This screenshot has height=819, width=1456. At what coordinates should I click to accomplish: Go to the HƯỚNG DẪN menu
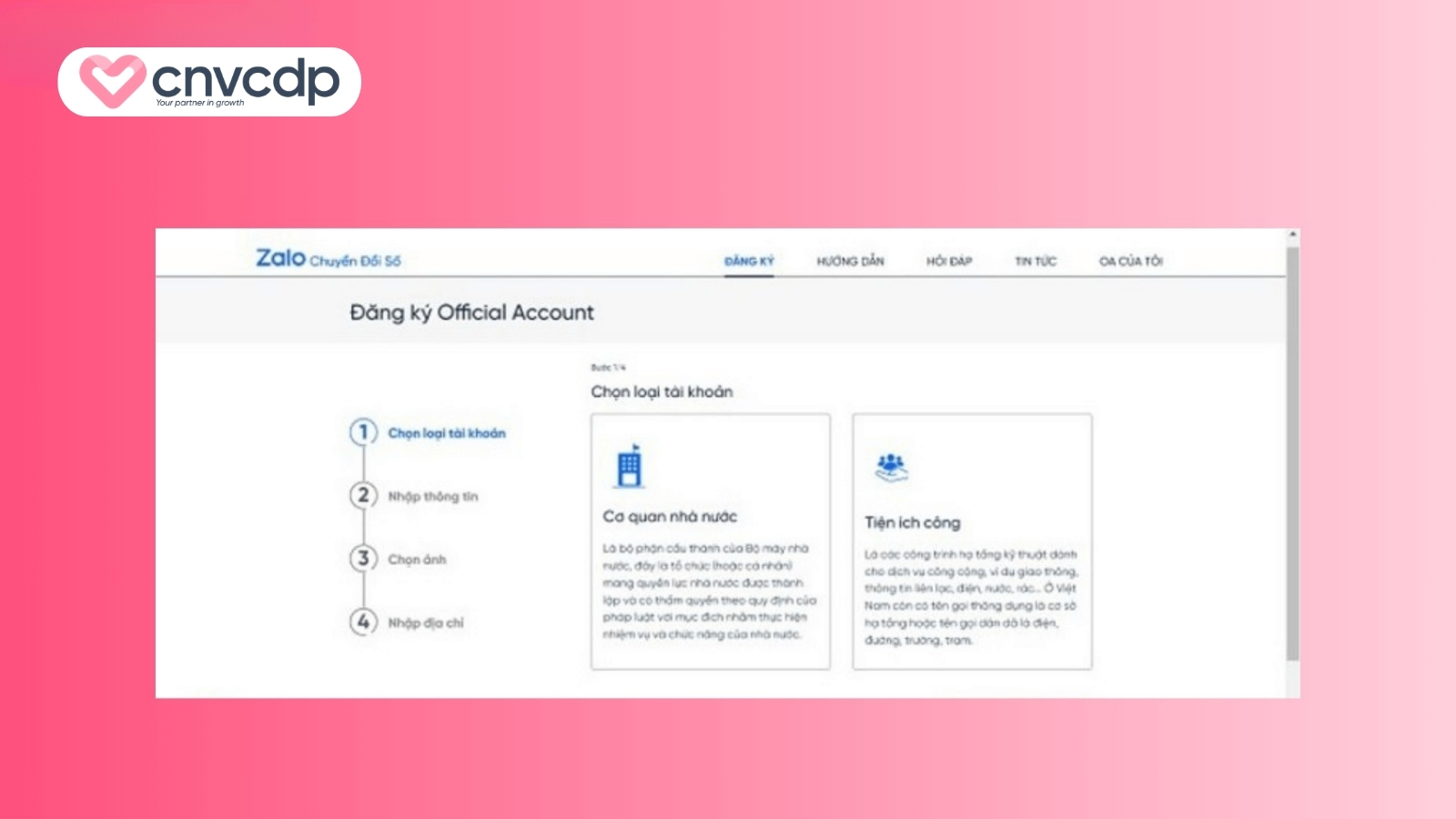tap(850, 261)
